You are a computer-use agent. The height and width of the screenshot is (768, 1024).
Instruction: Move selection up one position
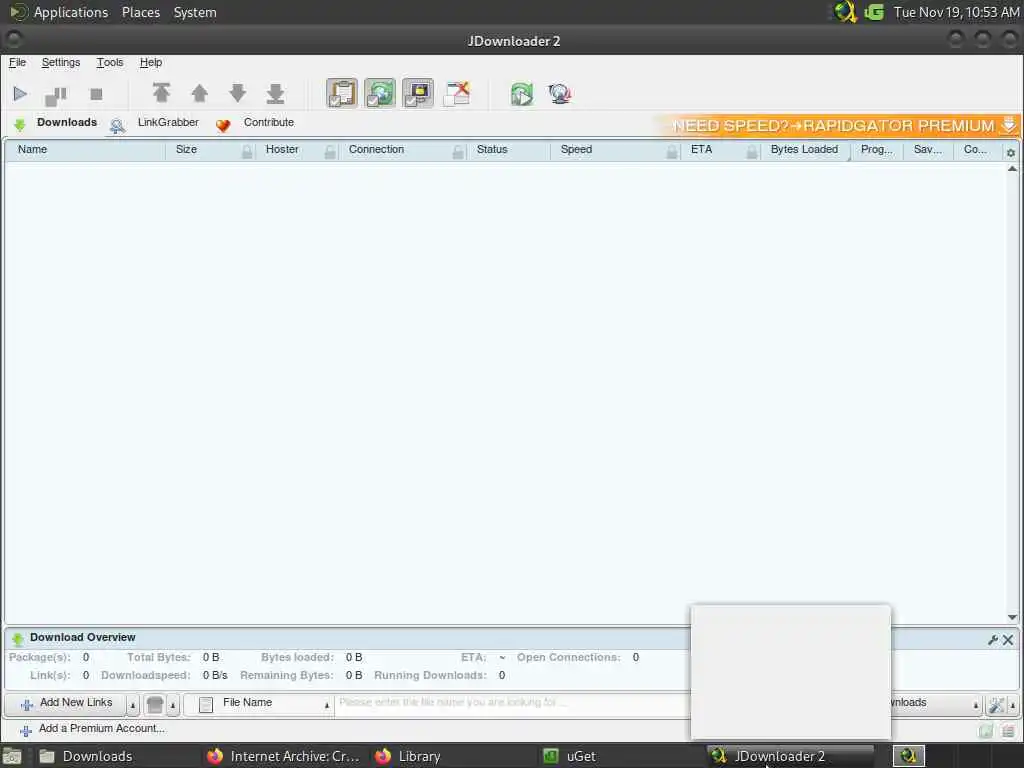tap(199, 93)
